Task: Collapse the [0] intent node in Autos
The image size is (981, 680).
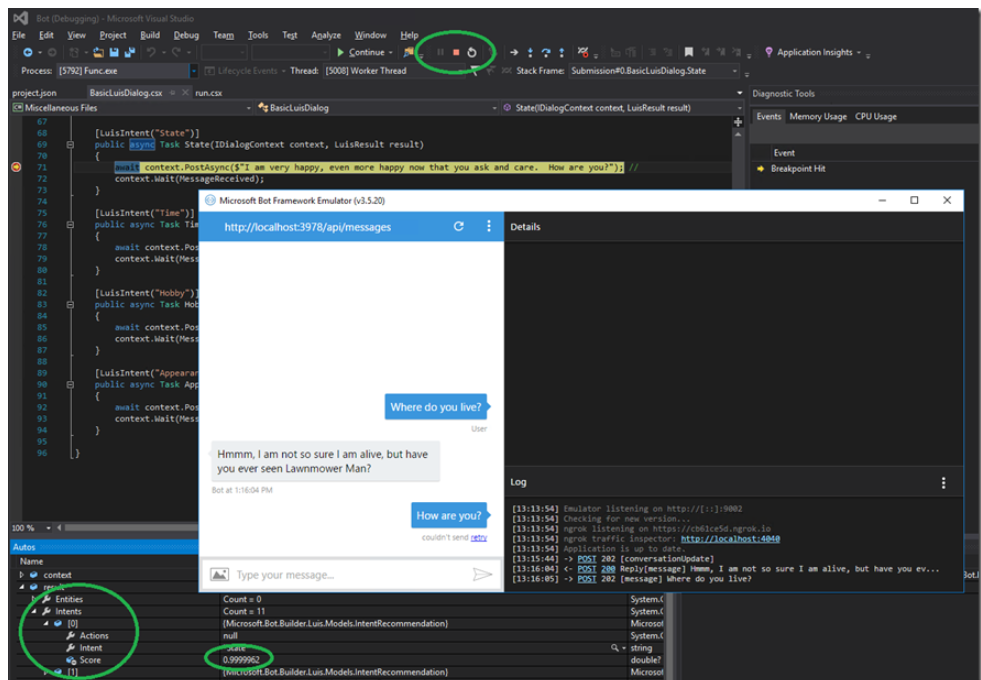Action: (46, 624)
